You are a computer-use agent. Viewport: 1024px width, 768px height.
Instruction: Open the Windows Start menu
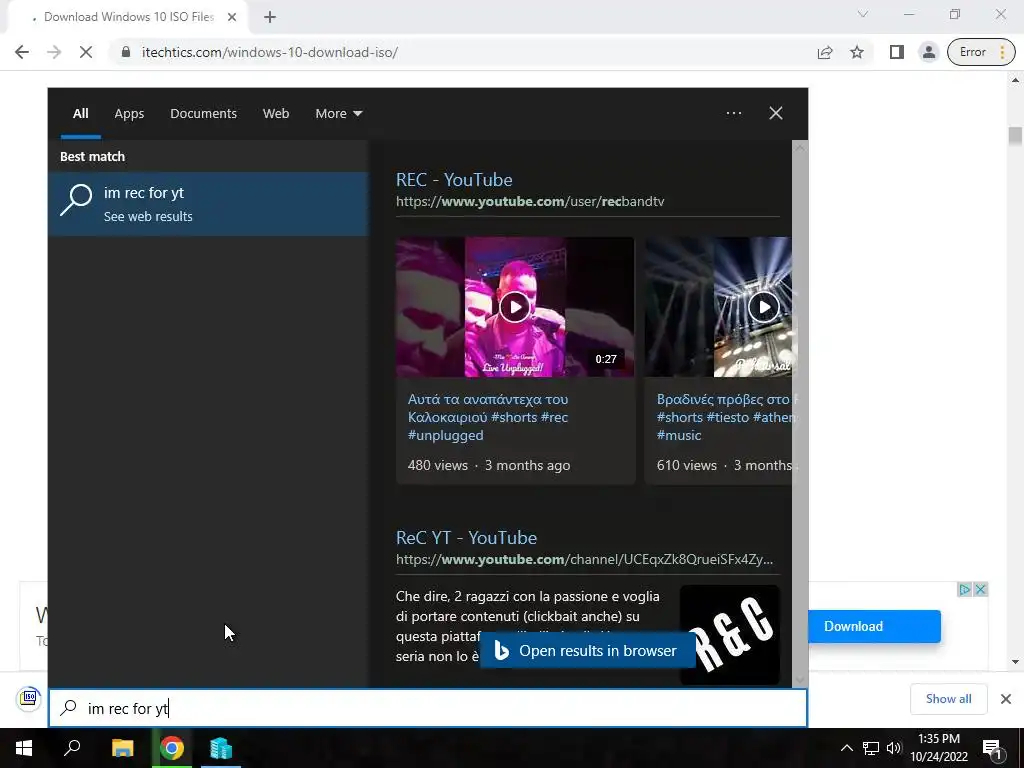[x=24, y=748]
